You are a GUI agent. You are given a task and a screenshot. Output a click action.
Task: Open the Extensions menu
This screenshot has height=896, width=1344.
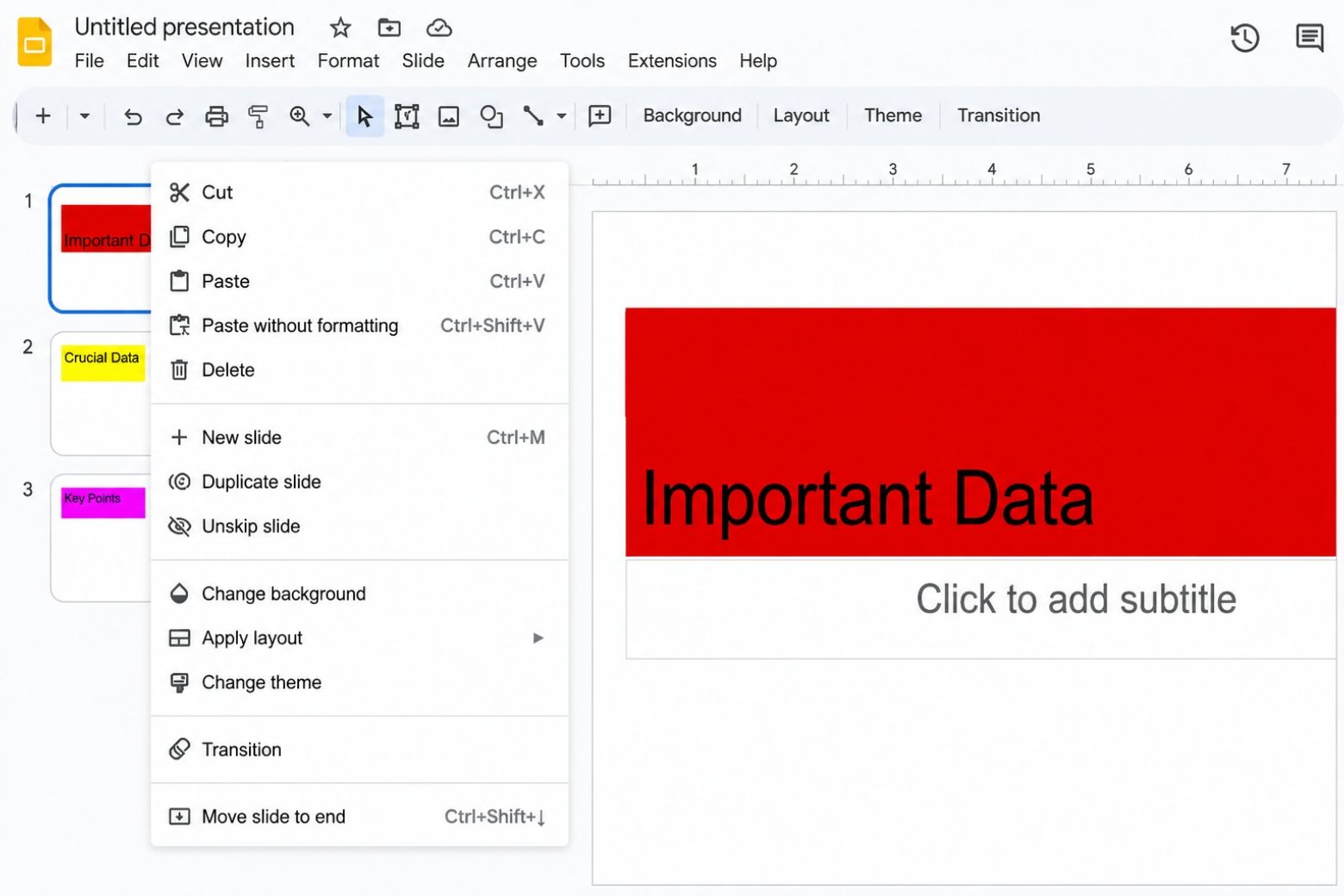click(x=672, y=61)
